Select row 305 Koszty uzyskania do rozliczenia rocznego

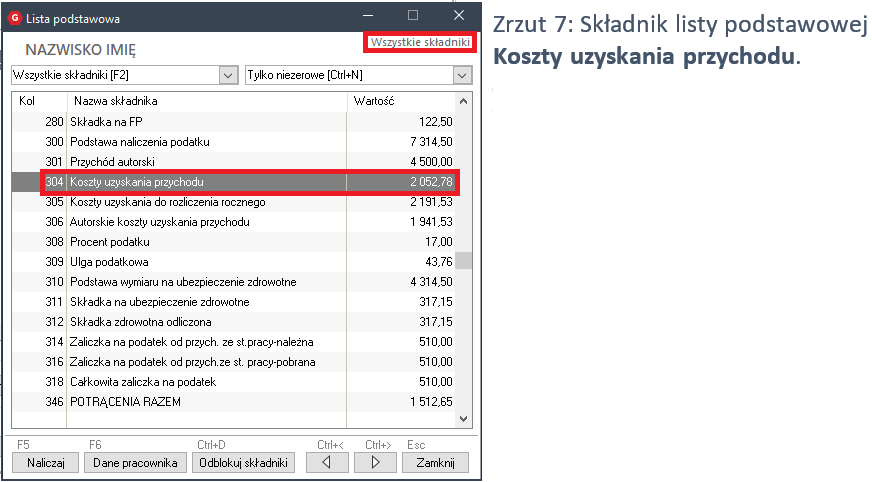[x=234, y=202]
